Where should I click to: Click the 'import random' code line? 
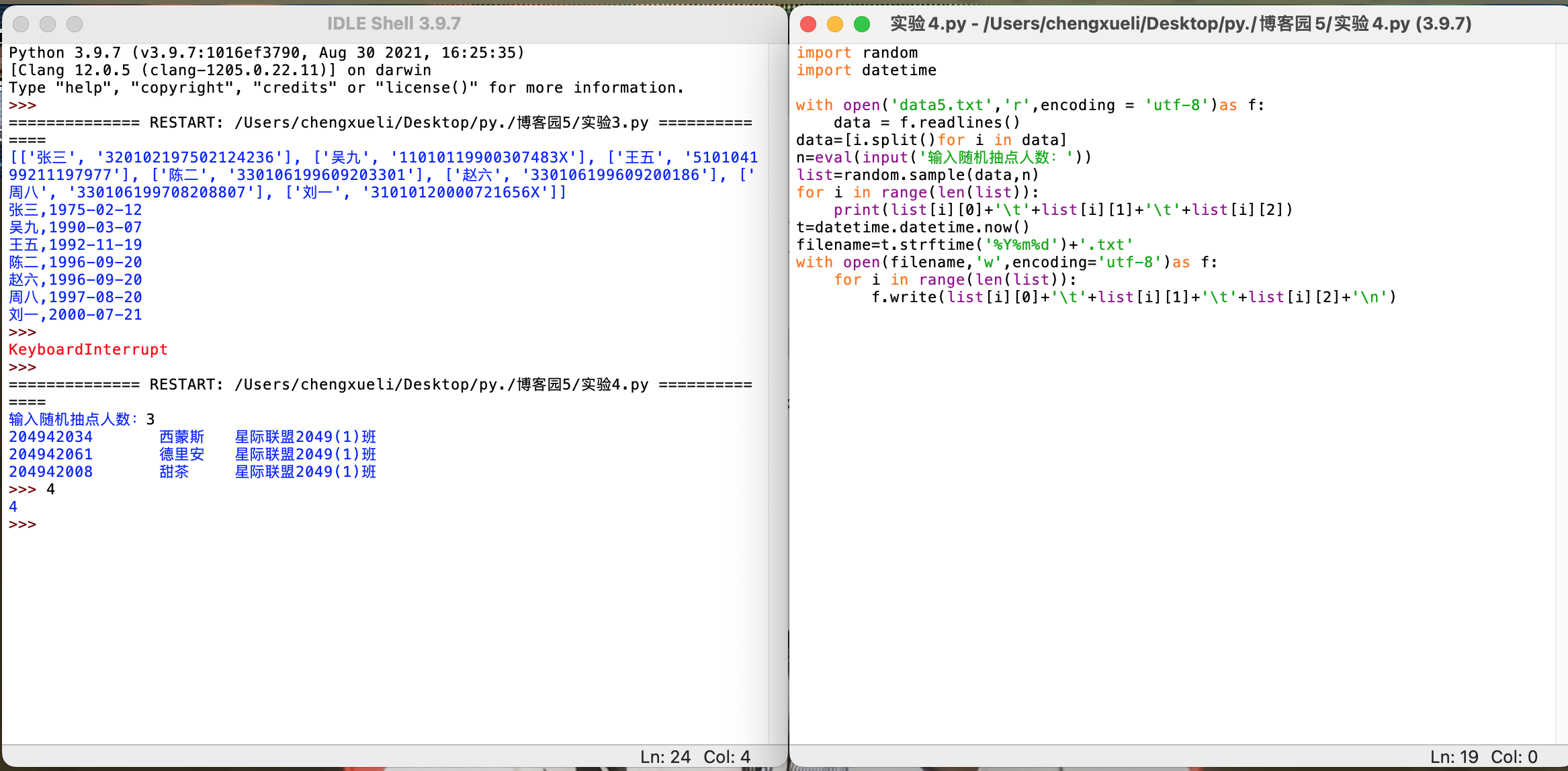[857, 53]
